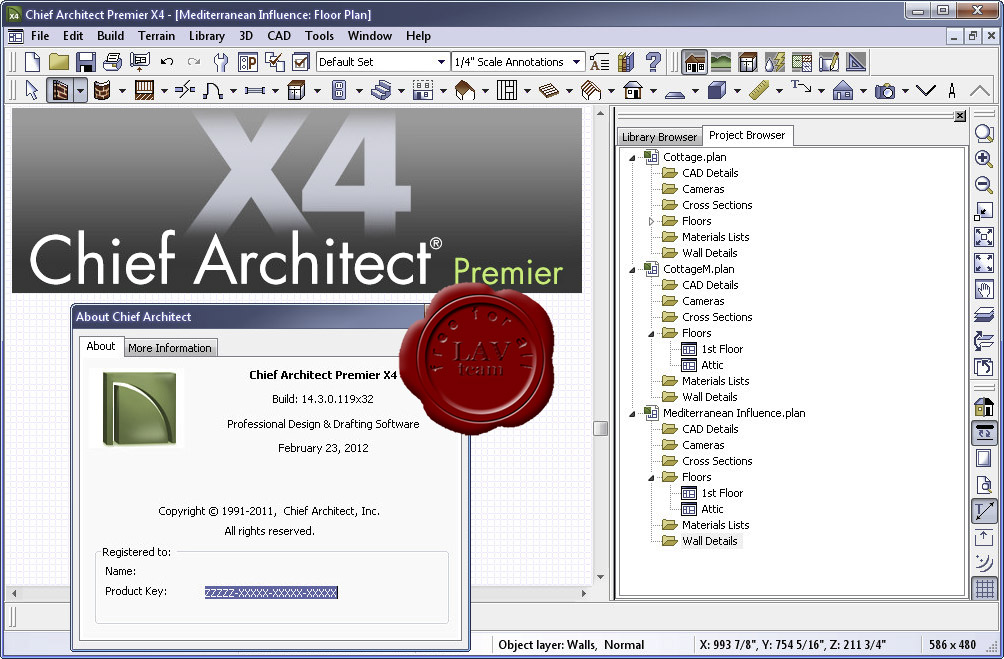Collapse the Cottage.plan tree node
1004x659 pixels.
pyautogui.click(x=632, y=158)
